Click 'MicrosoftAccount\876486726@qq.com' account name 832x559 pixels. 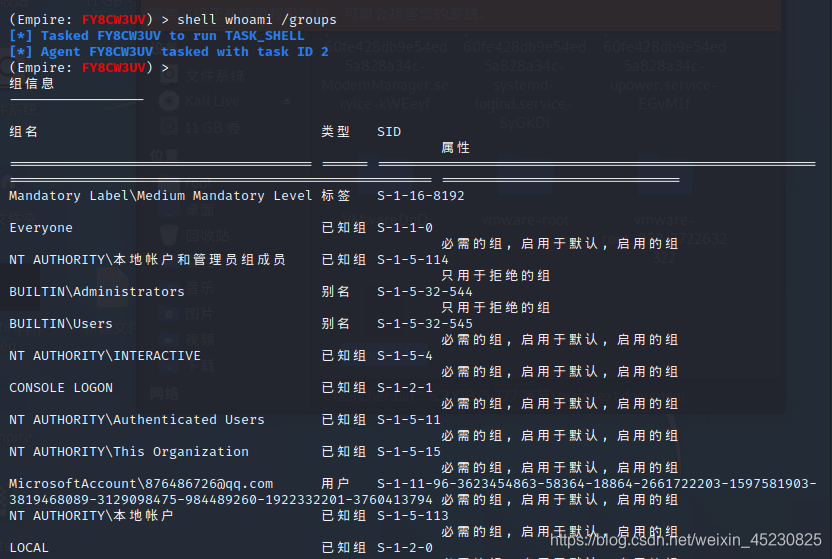pyautogui.click(x=141, y=484)
